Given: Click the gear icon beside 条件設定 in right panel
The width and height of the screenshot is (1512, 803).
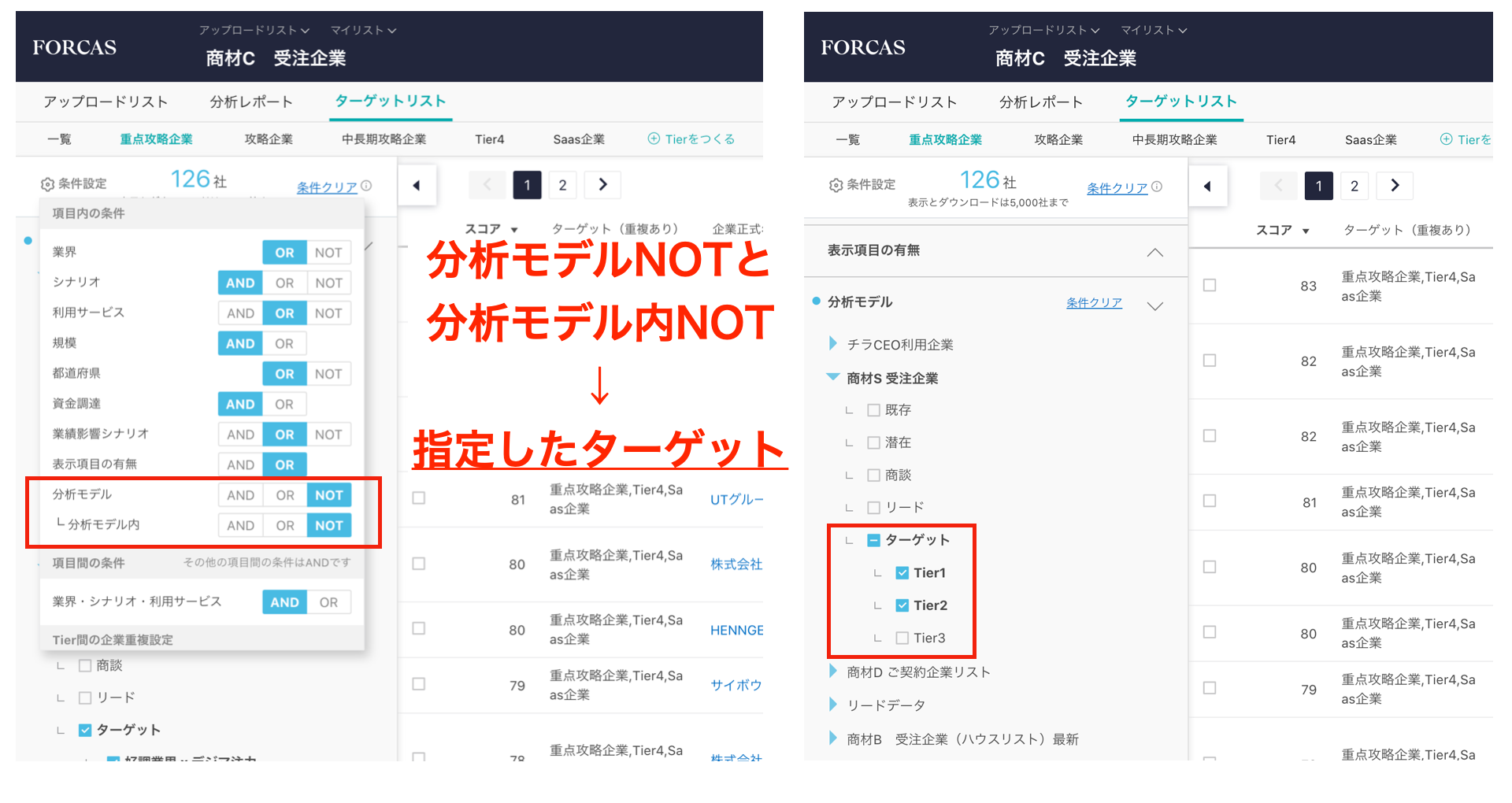Looking at the screenshot, I should tap(836, 185).
